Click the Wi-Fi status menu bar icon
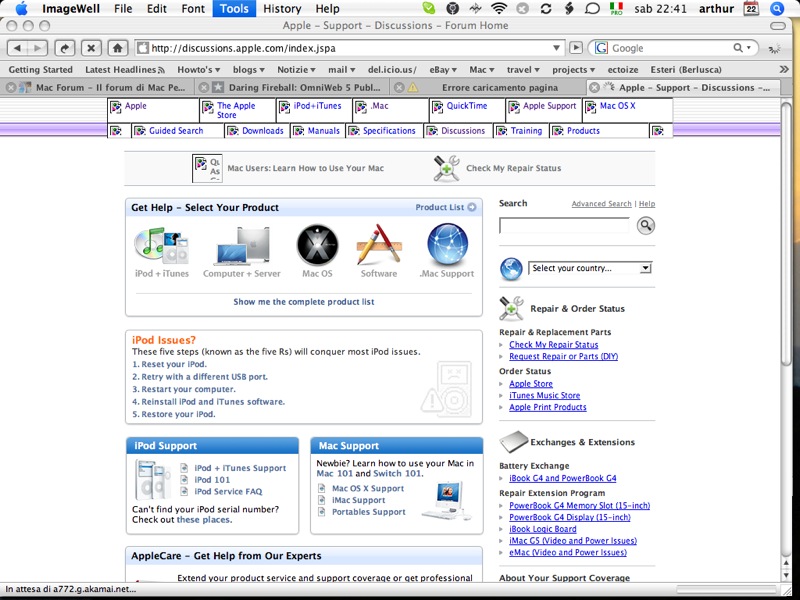Screen dimensions: 800x600 click(x=498, y=9)
